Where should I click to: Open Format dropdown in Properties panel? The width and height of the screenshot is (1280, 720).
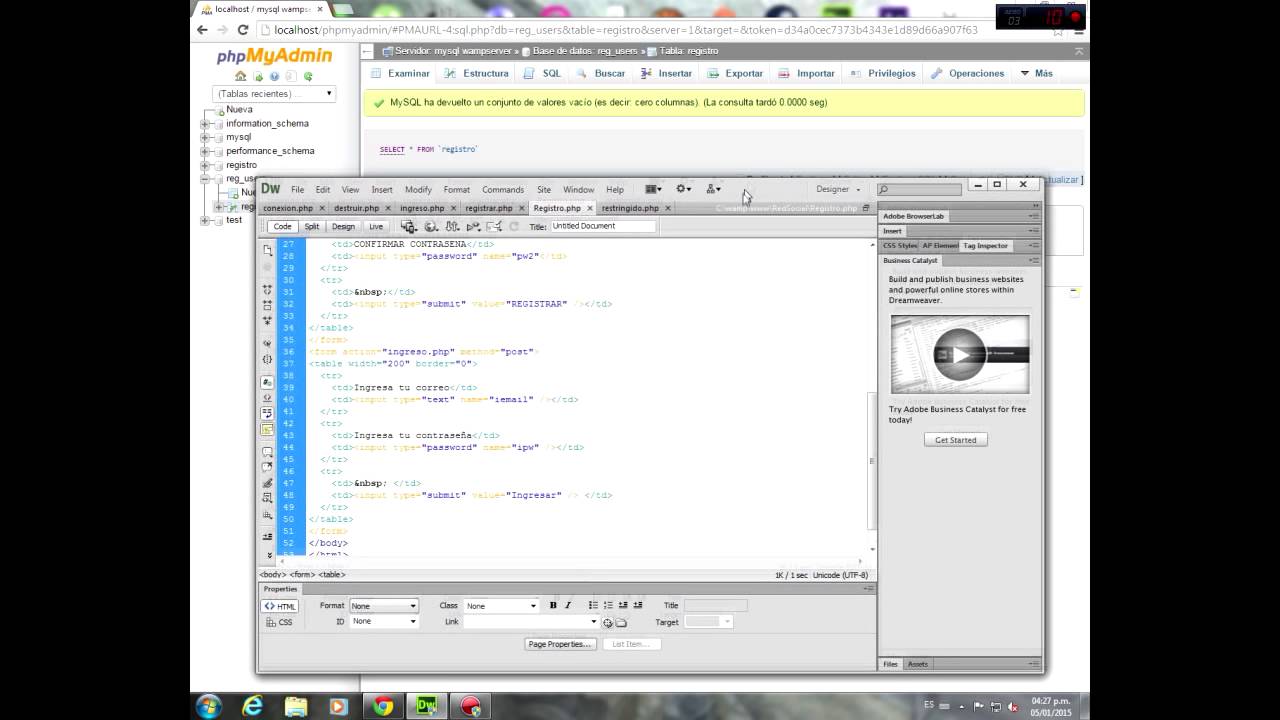tap(384, 606)
